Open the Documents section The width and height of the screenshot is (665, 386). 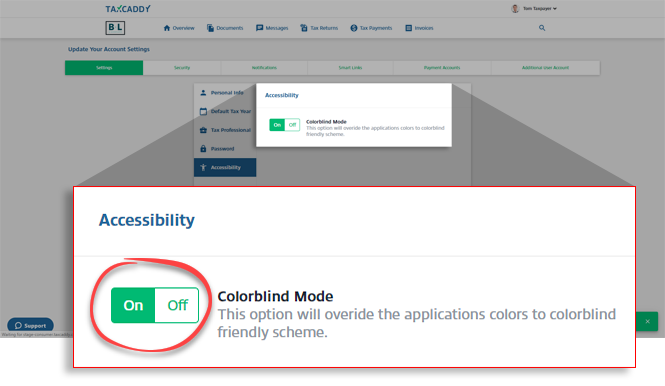[x=225, y=28]
